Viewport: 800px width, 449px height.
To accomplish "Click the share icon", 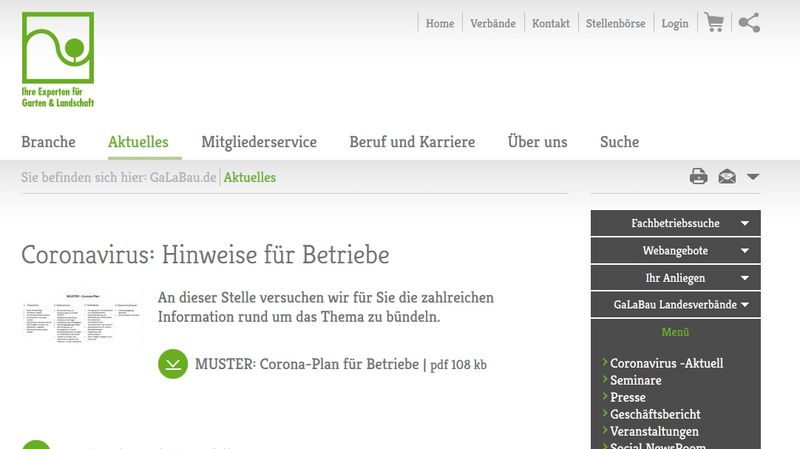I will click(x=749, y=22).
